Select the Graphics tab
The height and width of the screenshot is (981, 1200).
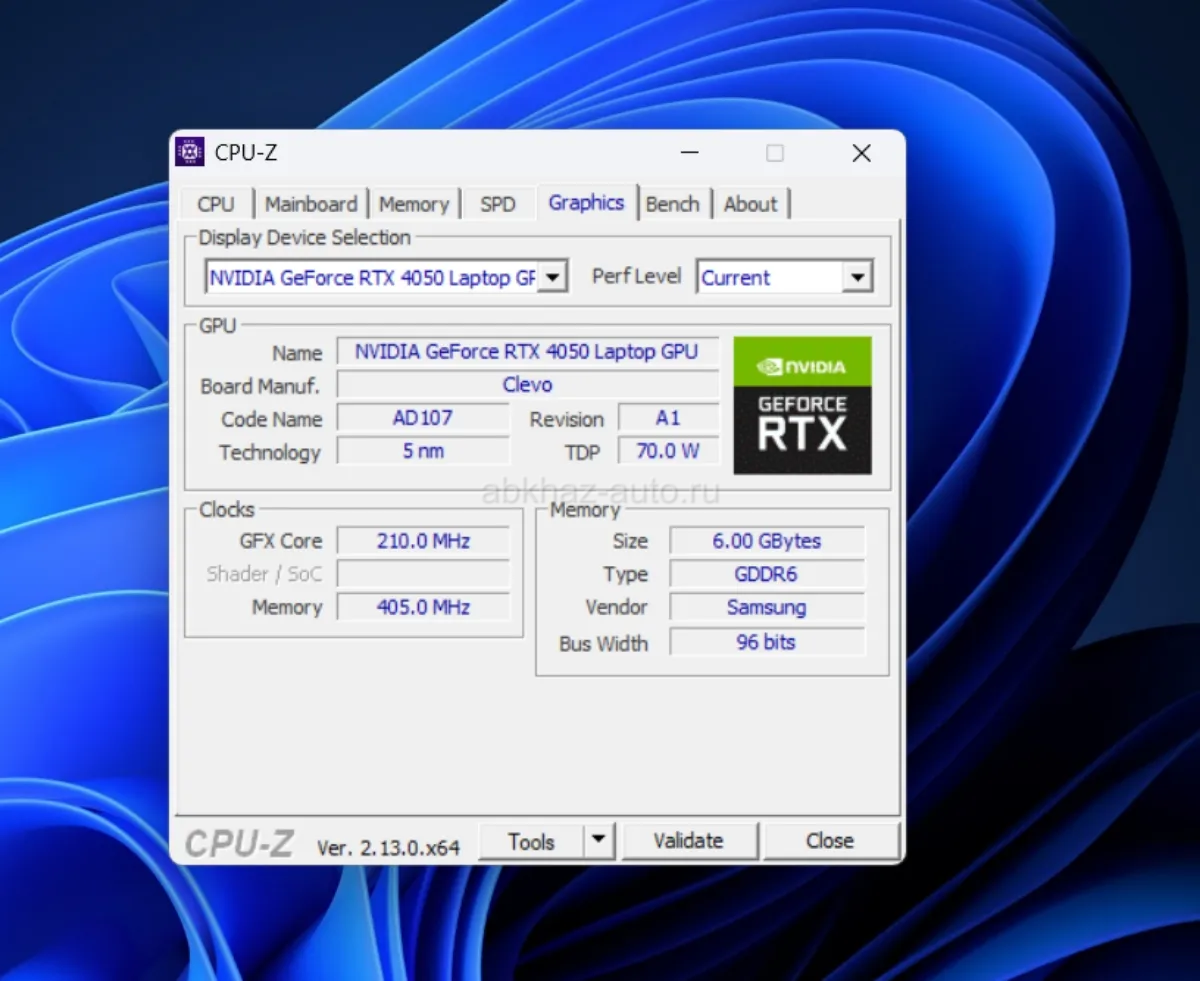(x=586, y=202)
